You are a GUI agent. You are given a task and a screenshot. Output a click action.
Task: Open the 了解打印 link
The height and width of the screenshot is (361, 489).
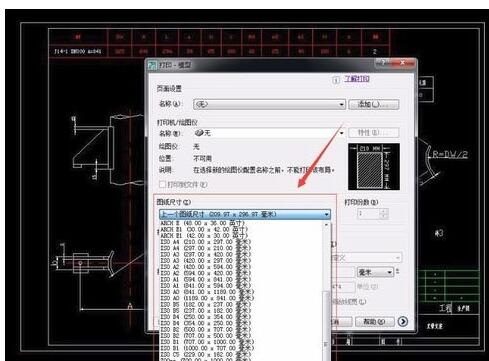click(357, 79)
